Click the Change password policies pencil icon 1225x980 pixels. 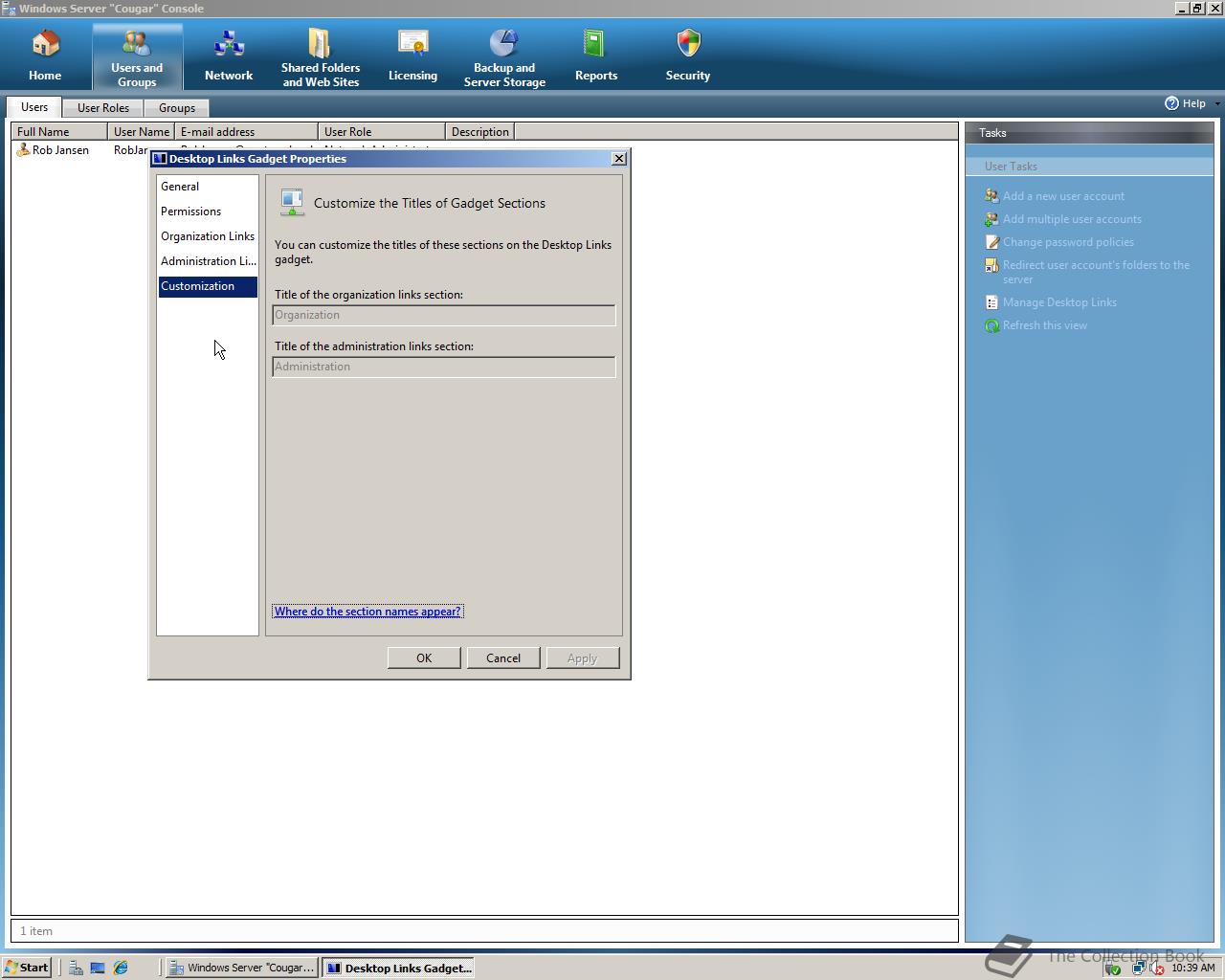991,241
